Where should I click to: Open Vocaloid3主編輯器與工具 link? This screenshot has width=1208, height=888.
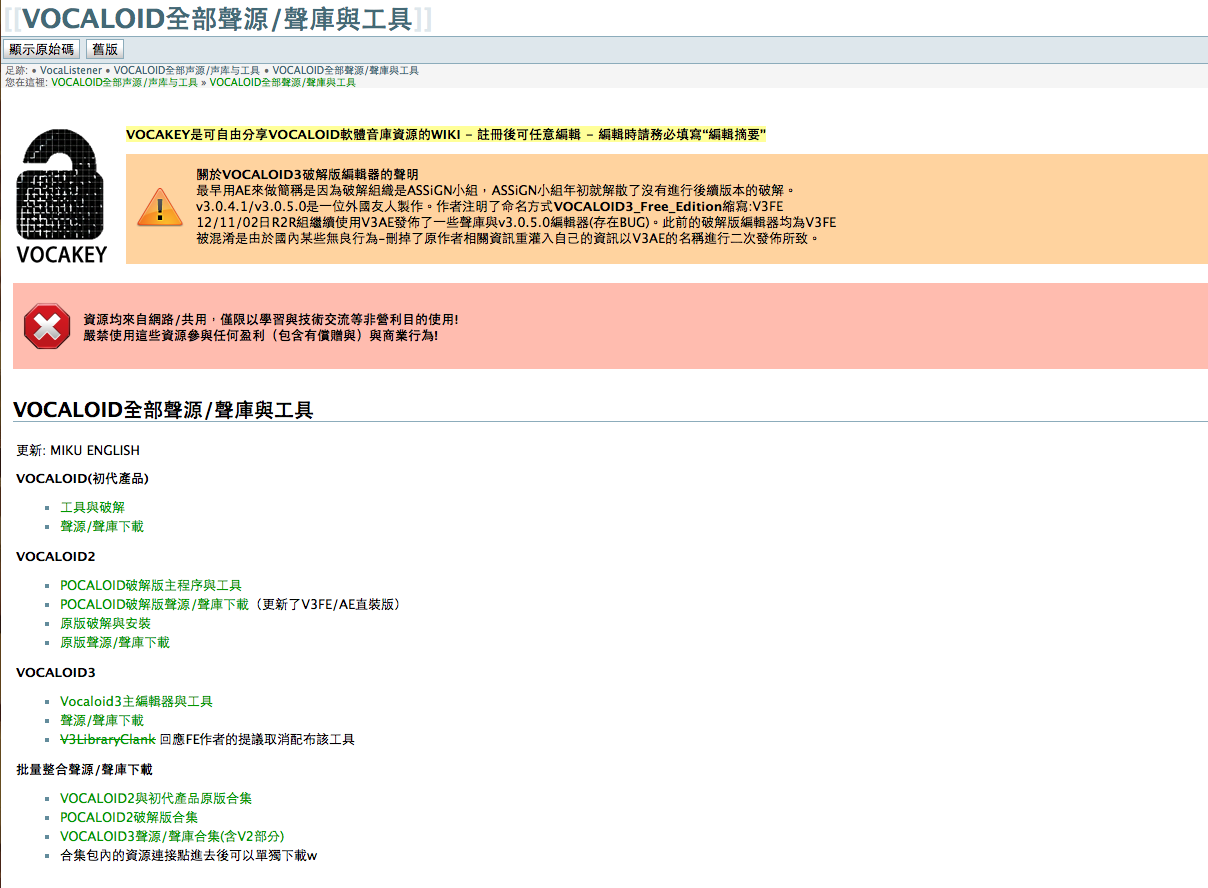tap(136, 701)
